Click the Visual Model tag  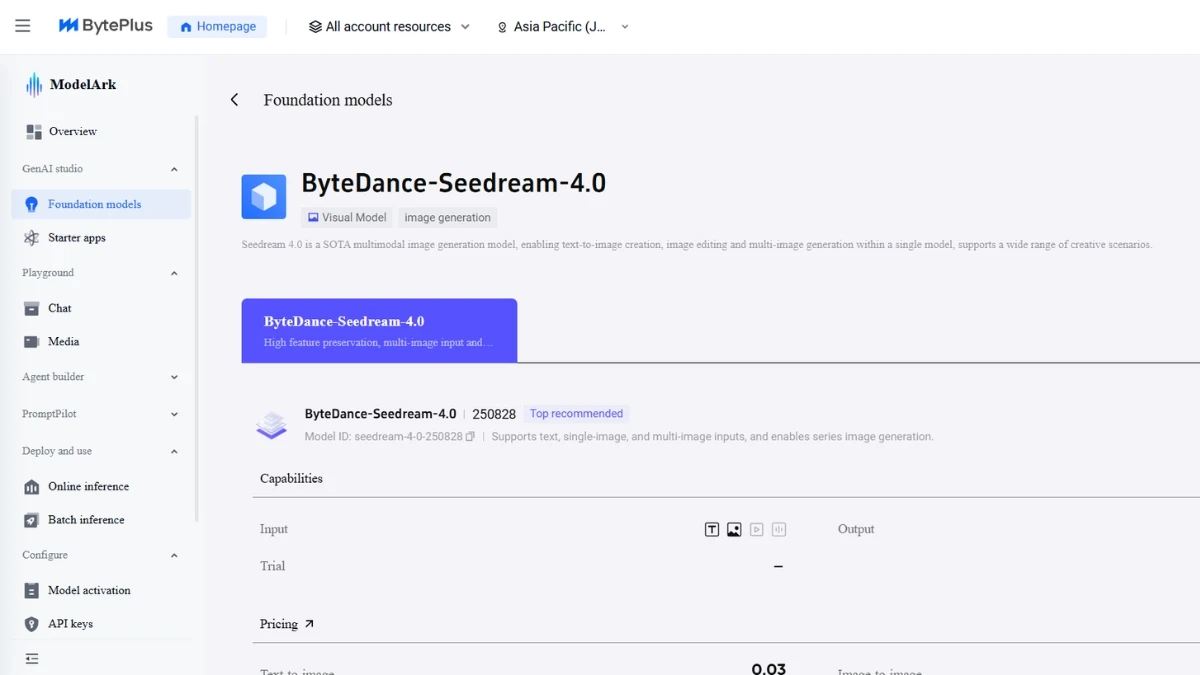[x=347, y=217]
